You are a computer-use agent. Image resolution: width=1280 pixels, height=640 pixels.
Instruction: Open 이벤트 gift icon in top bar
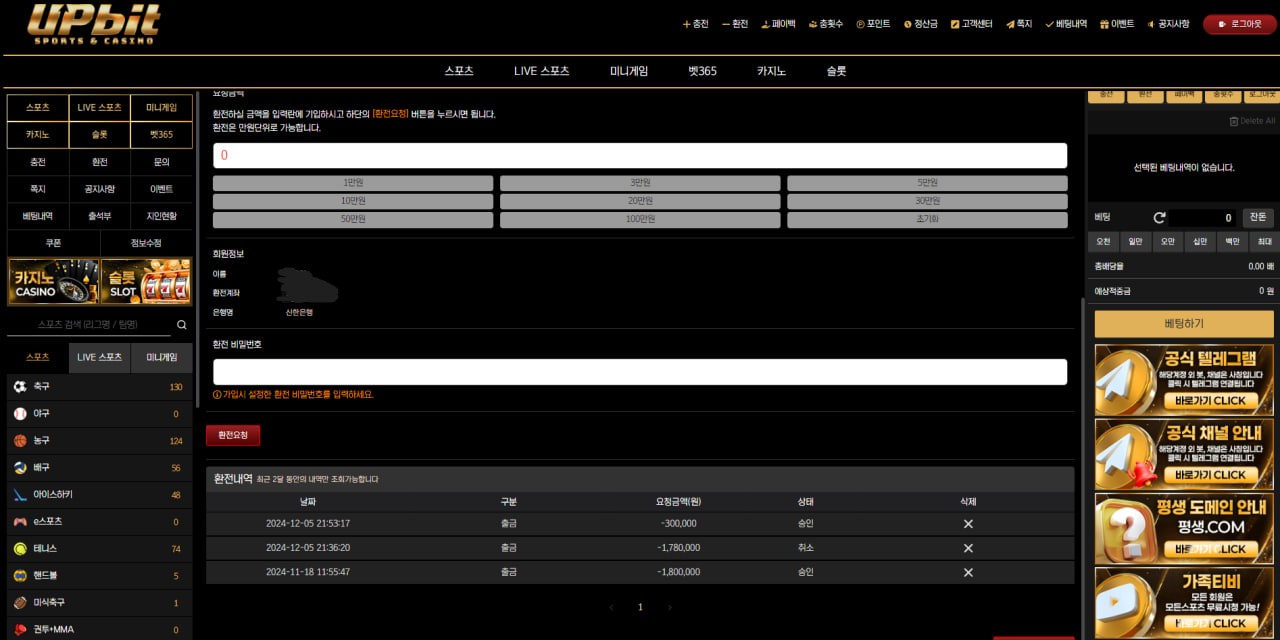click(1104, 24)
